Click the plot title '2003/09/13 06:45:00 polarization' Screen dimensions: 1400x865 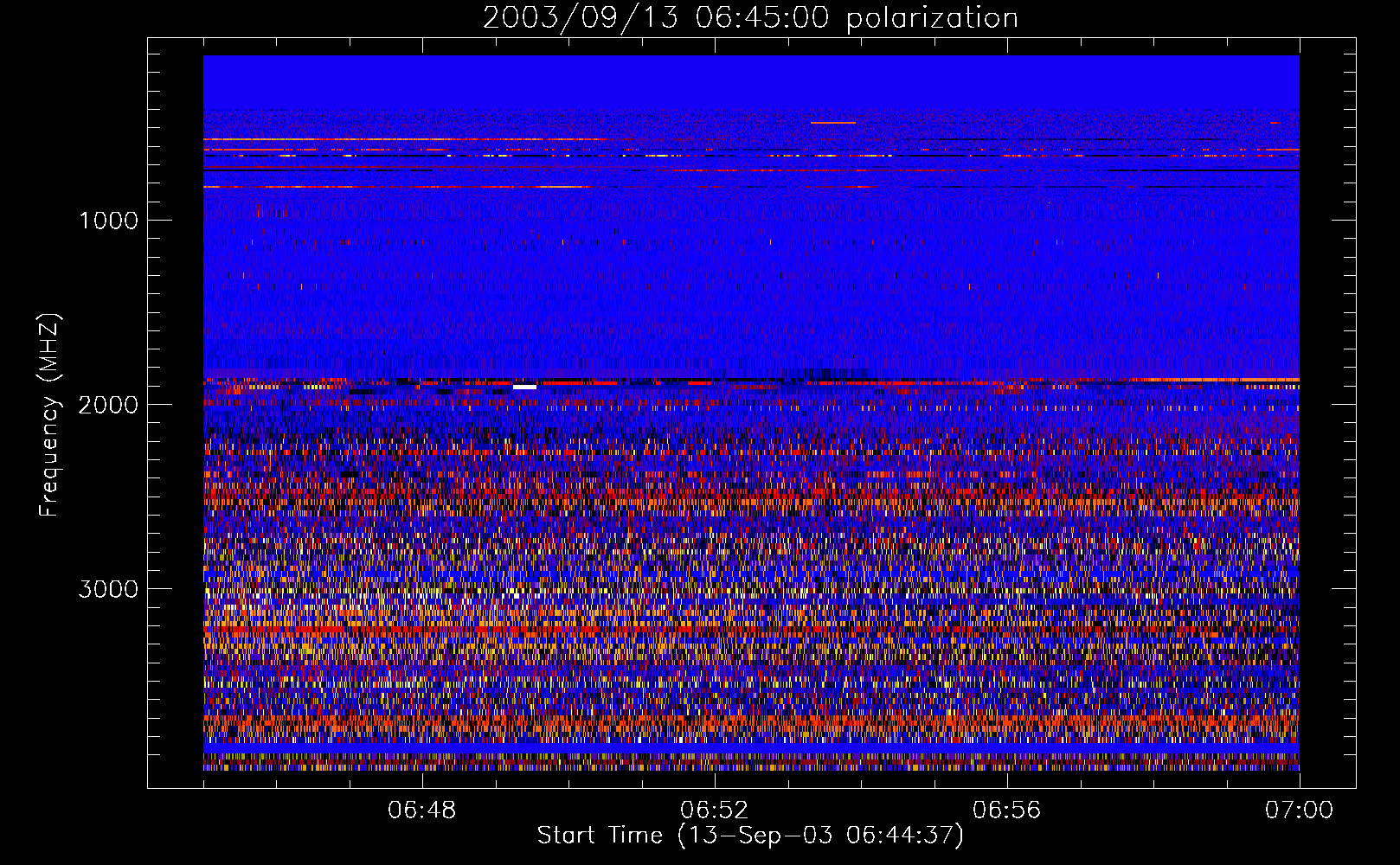[750, 18]
